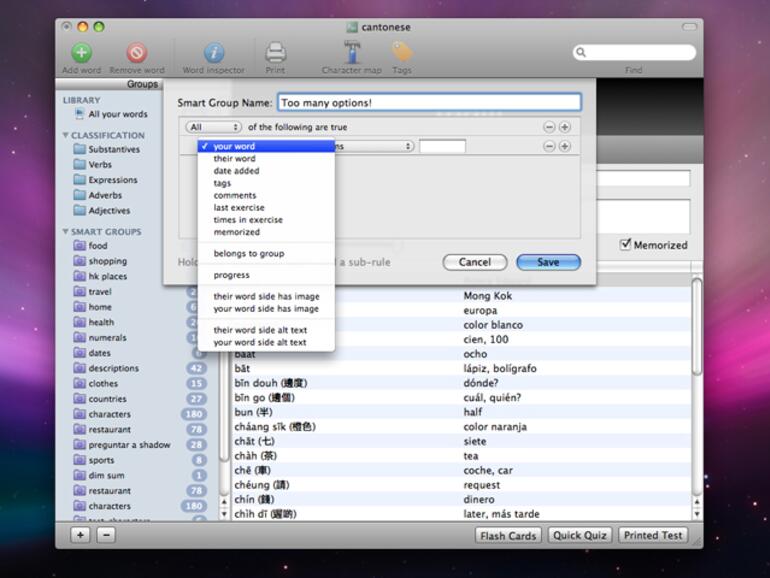
Task: Start the Flash Cards exercise
Action: tap(508, 535)
